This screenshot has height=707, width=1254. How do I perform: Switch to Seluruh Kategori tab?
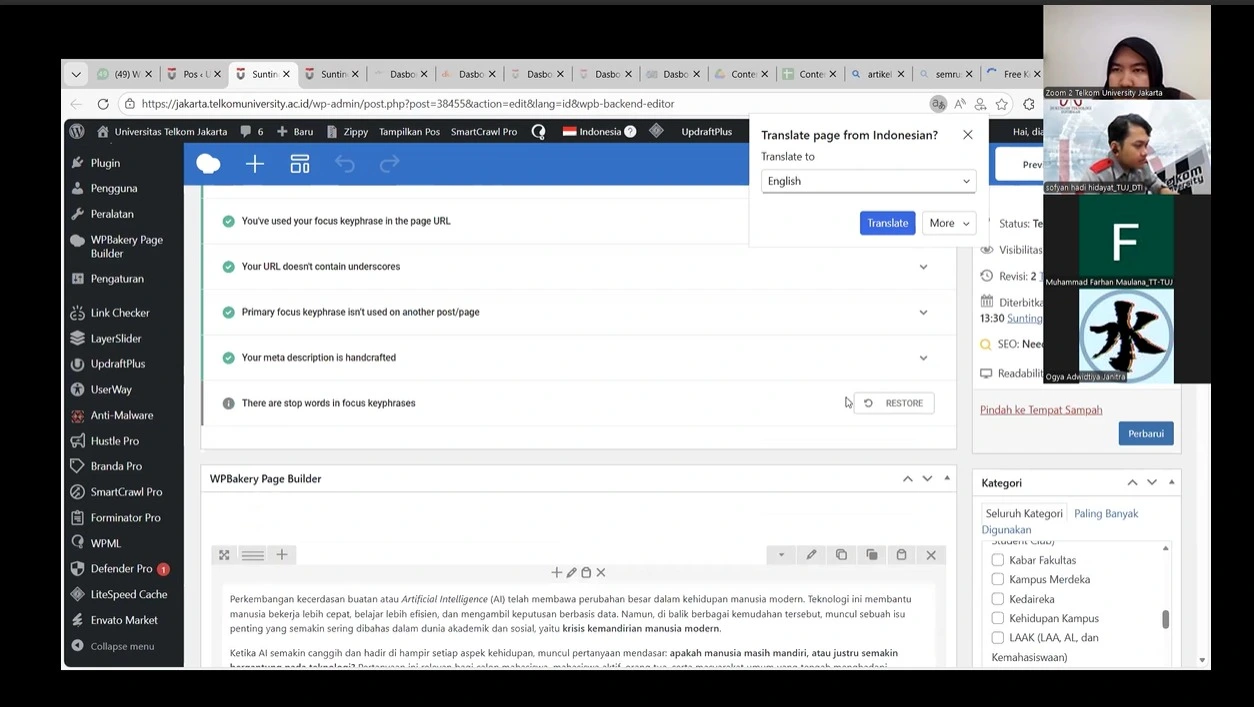pos(1024,513)
